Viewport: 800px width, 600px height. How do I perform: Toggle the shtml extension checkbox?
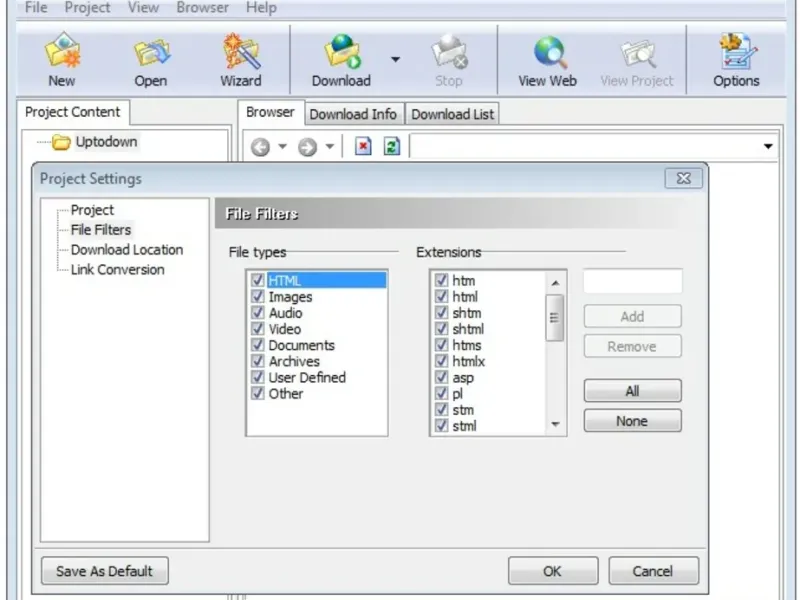(441, 329)
